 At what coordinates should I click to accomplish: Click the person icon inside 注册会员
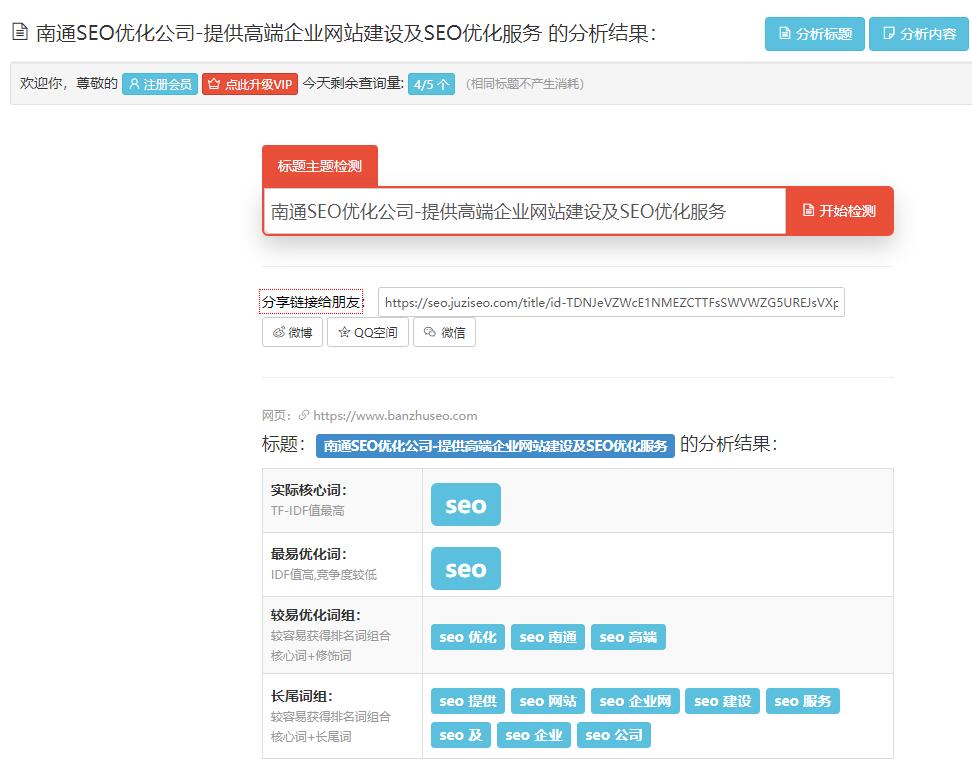[x=135, y=84]
